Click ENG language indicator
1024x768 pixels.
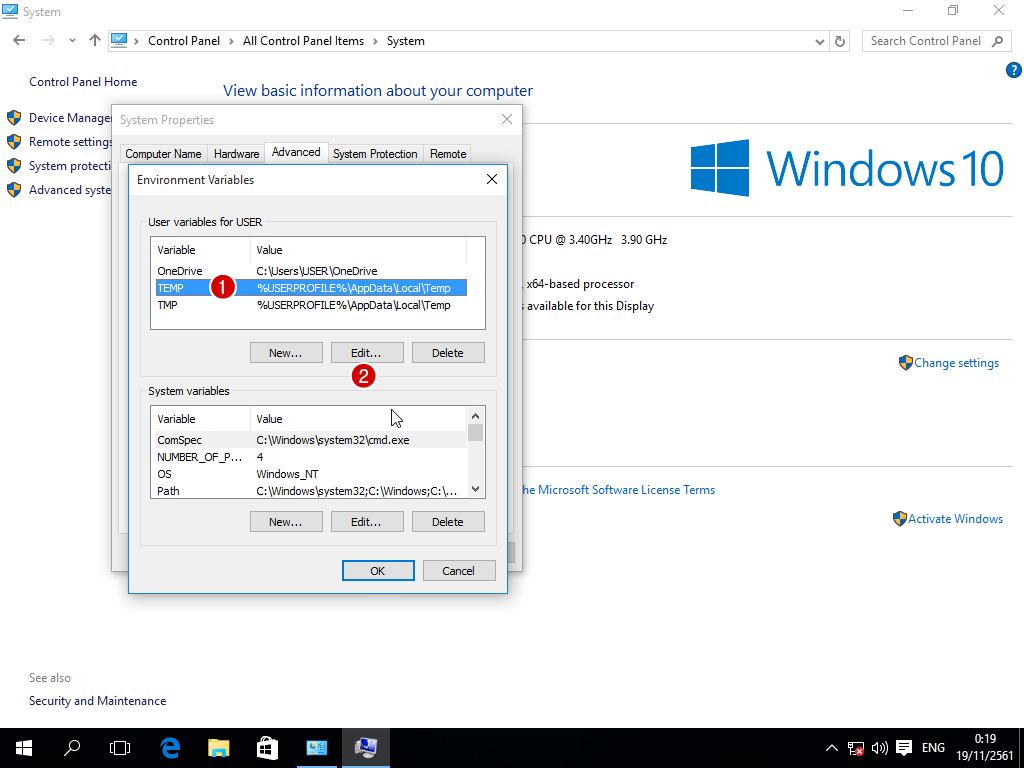pos(933,748)
